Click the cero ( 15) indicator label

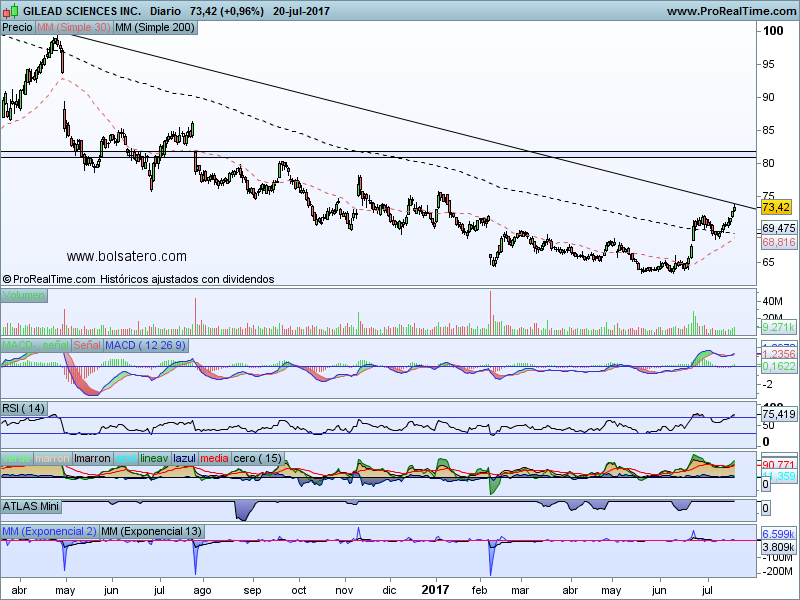click(258, 458)
